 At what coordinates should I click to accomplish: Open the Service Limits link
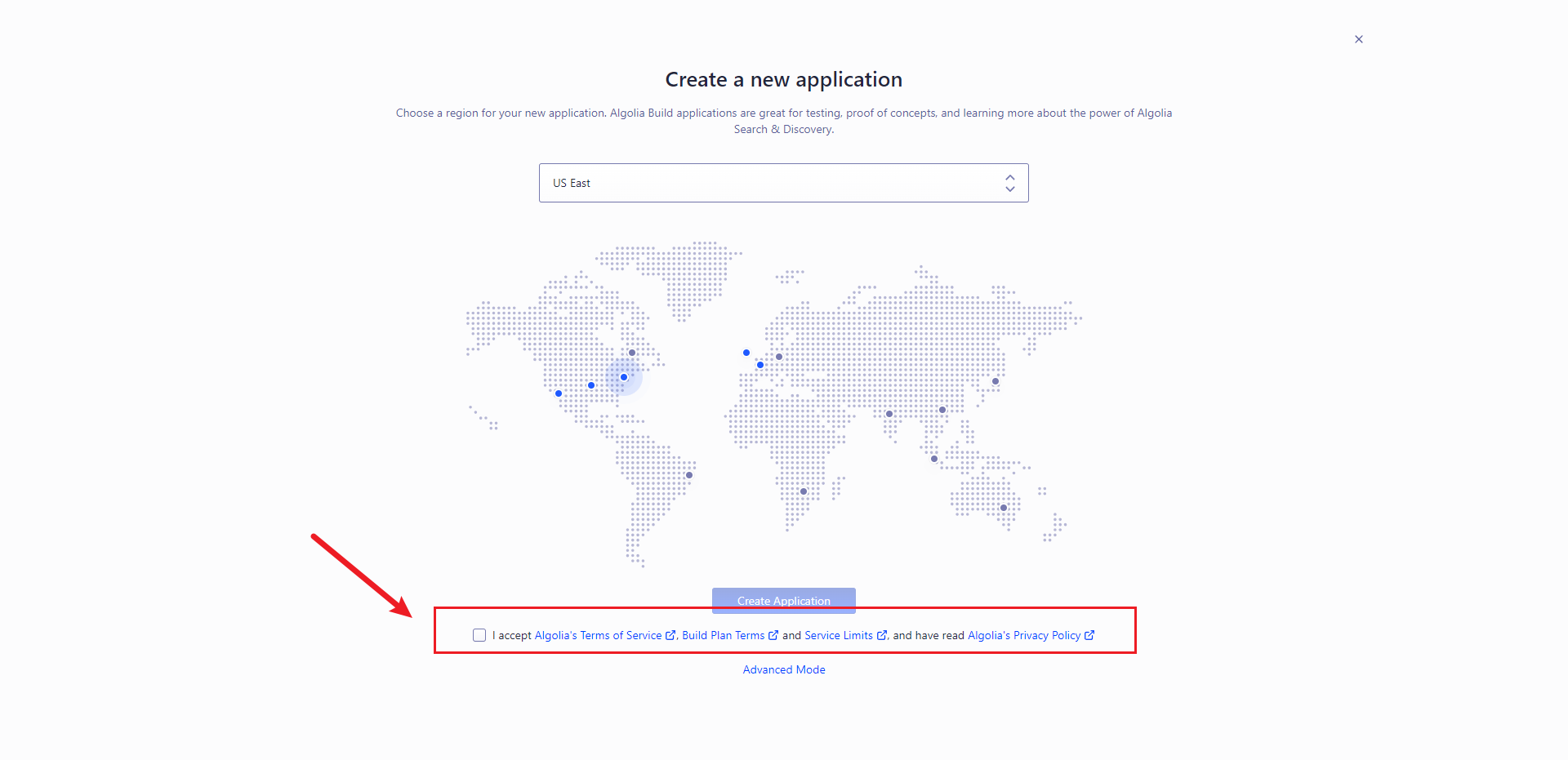point(838,635)
